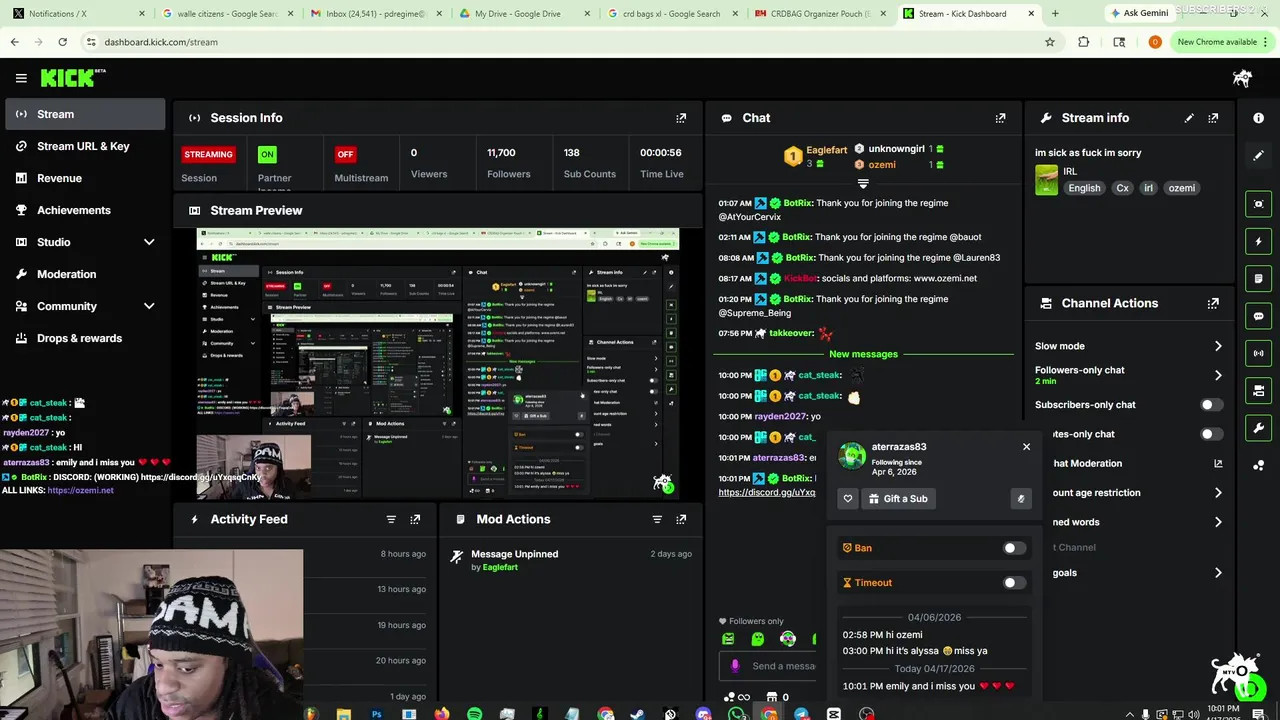Click the Kick logo
Image resolution: width=1280 pixels, height=720 pixels.
[73, 78]
